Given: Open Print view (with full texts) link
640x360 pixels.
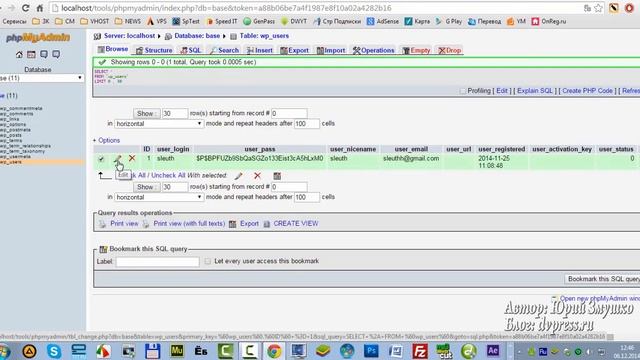Looking at the screenshot, I should click(189, 224).
